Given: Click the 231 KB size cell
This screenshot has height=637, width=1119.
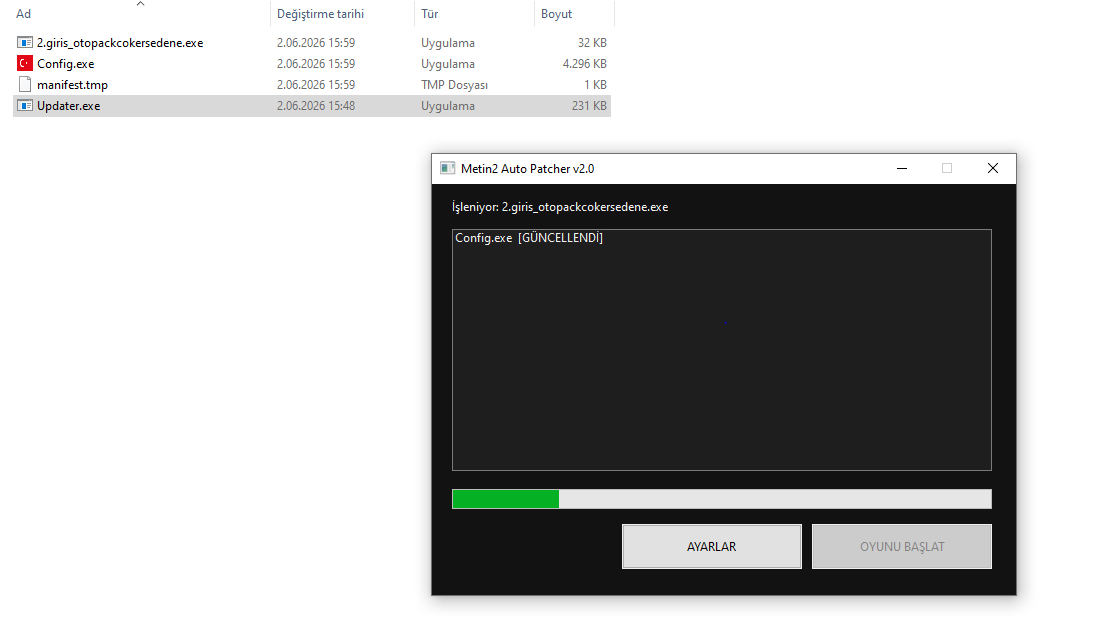Looking at the screenshot, I should tap(589, 106).
